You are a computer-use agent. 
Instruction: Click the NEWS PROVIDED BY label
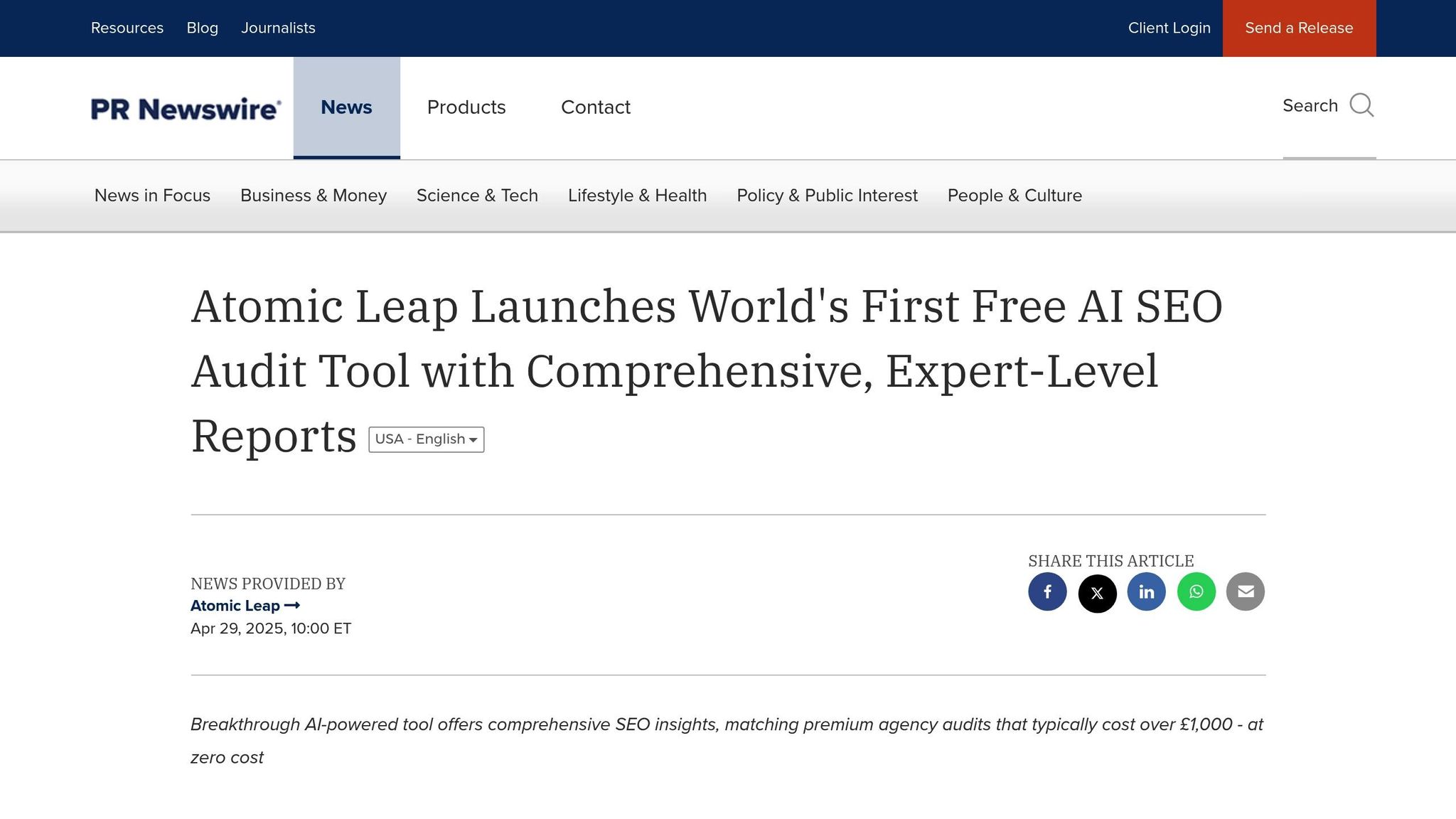(268, 584)
